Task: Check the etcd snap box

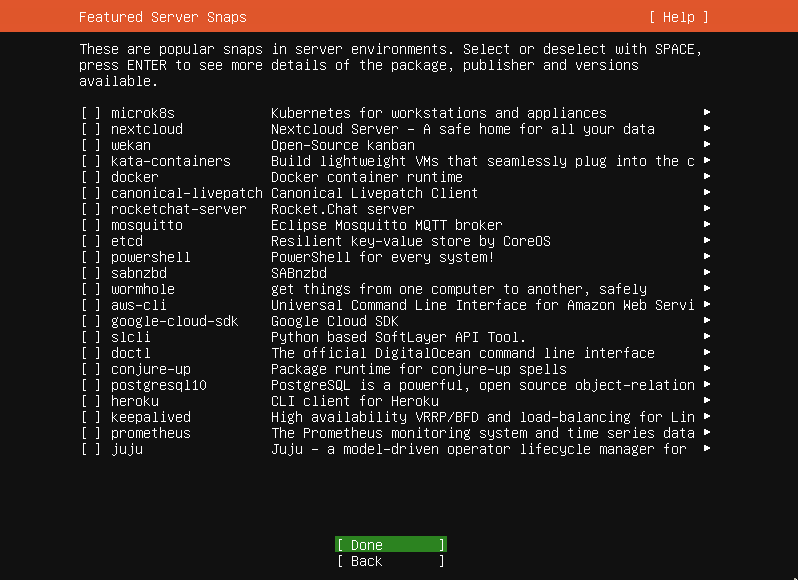Action: [x=91, y=241]
